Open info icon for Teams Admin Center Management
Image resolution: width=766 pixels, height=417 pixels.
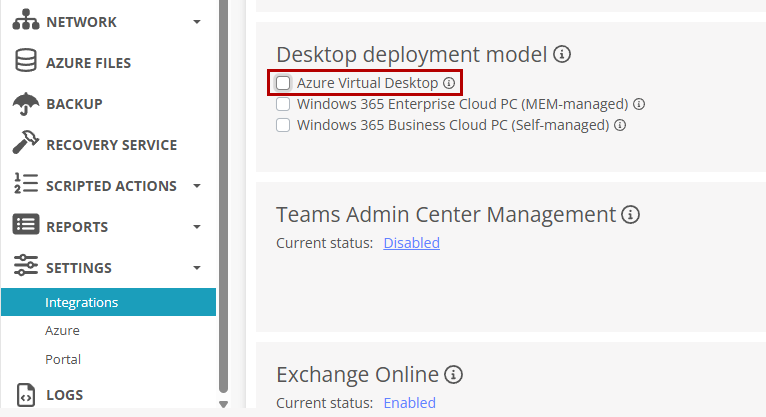(x=631, y=214)
